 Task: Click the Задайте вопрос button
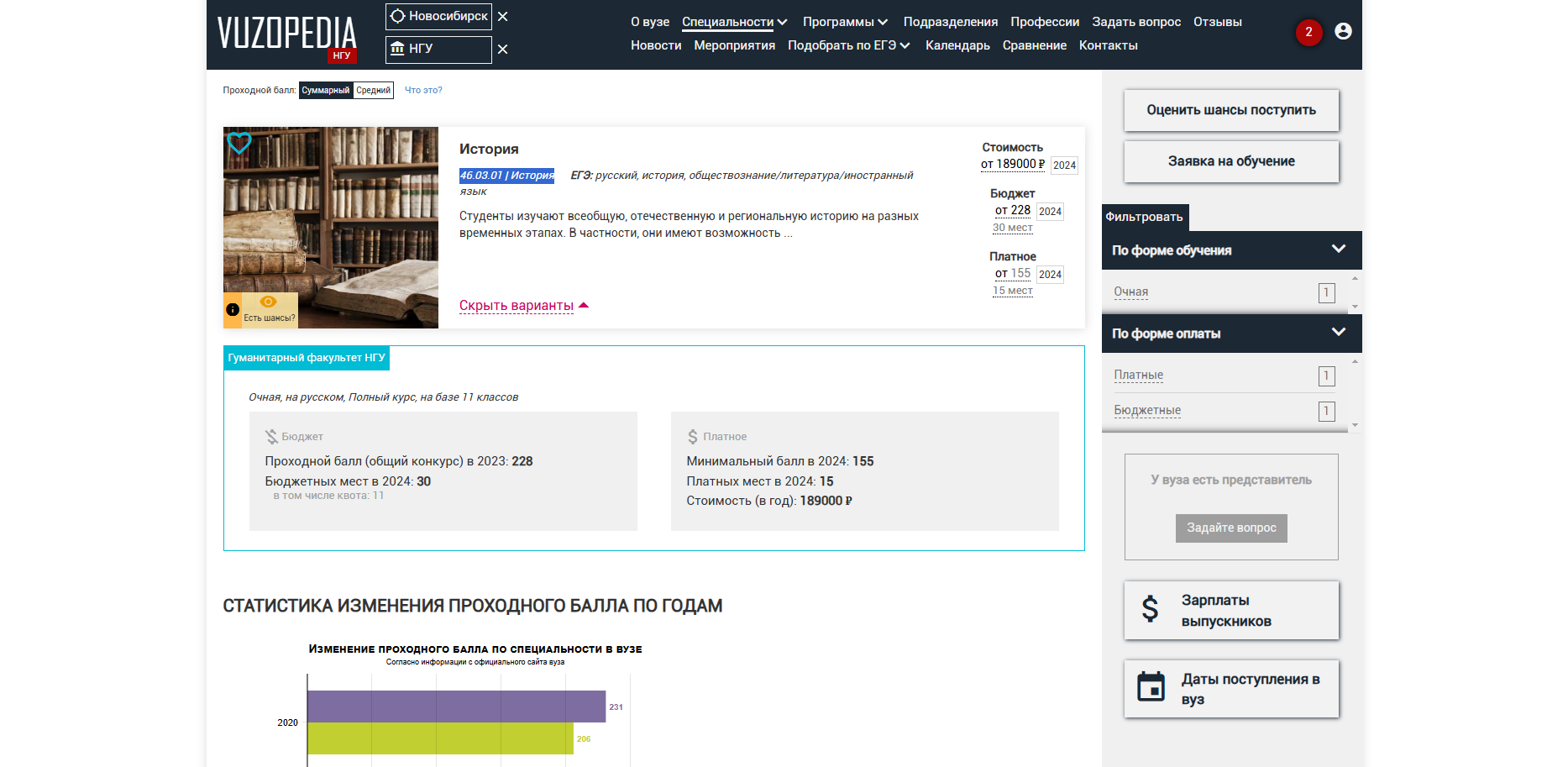tap(1231, 528)
